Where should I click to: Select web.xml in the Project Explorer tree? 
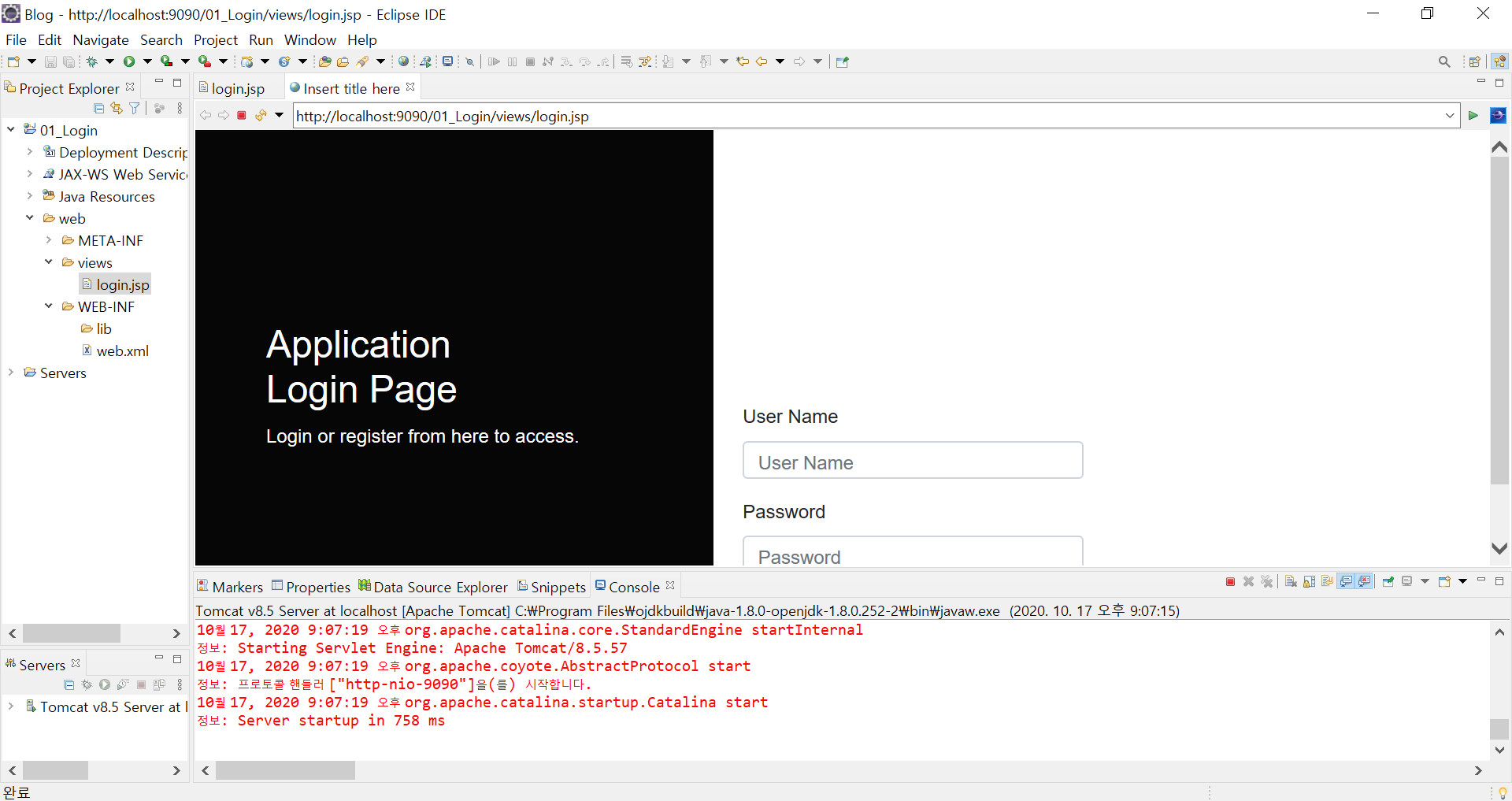(115, 350)
